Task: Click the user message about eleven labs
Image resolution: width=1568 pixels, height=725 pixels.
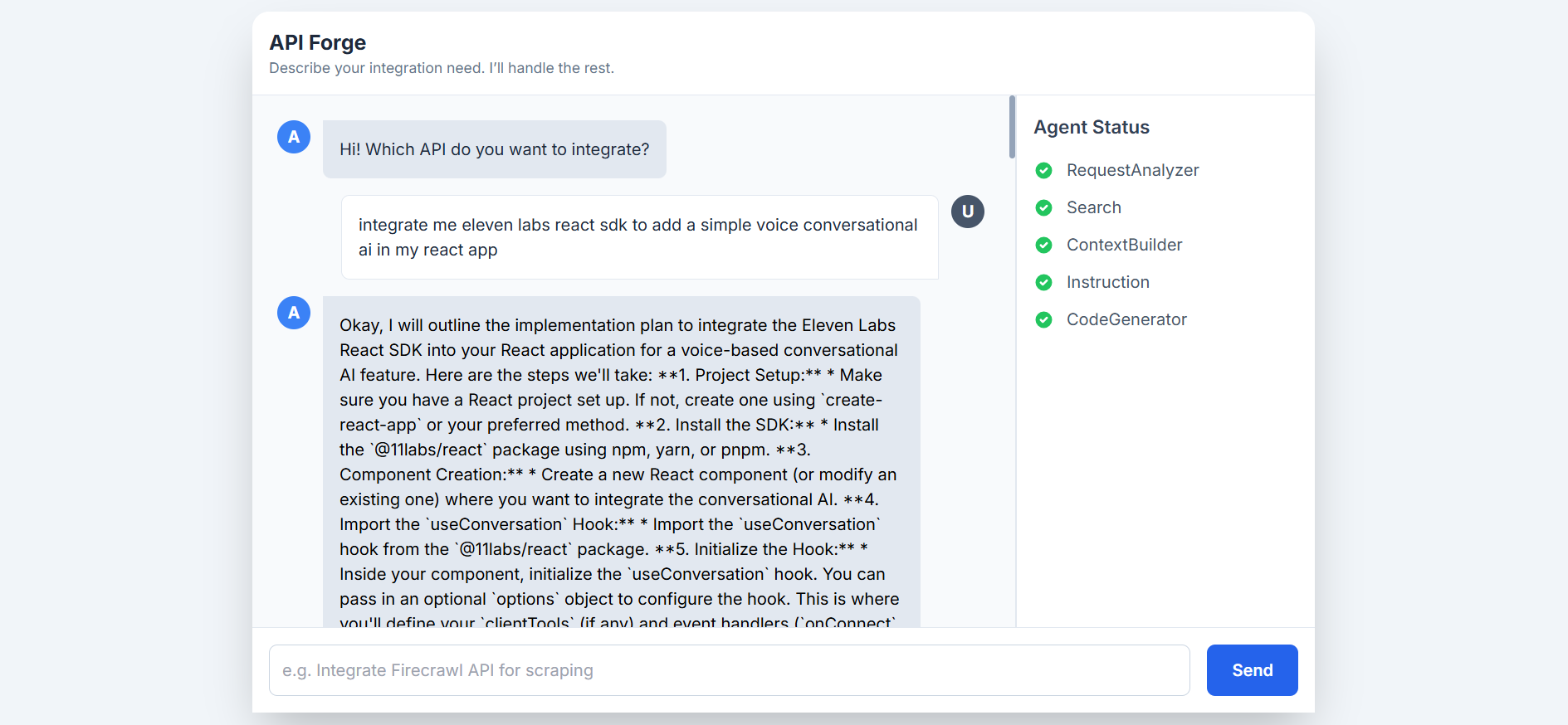Action: [639, 237]
